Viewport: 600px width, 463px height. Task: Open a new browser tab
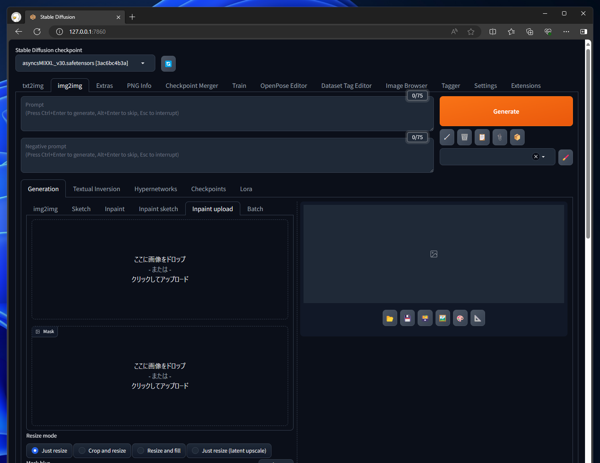(132, 17)
